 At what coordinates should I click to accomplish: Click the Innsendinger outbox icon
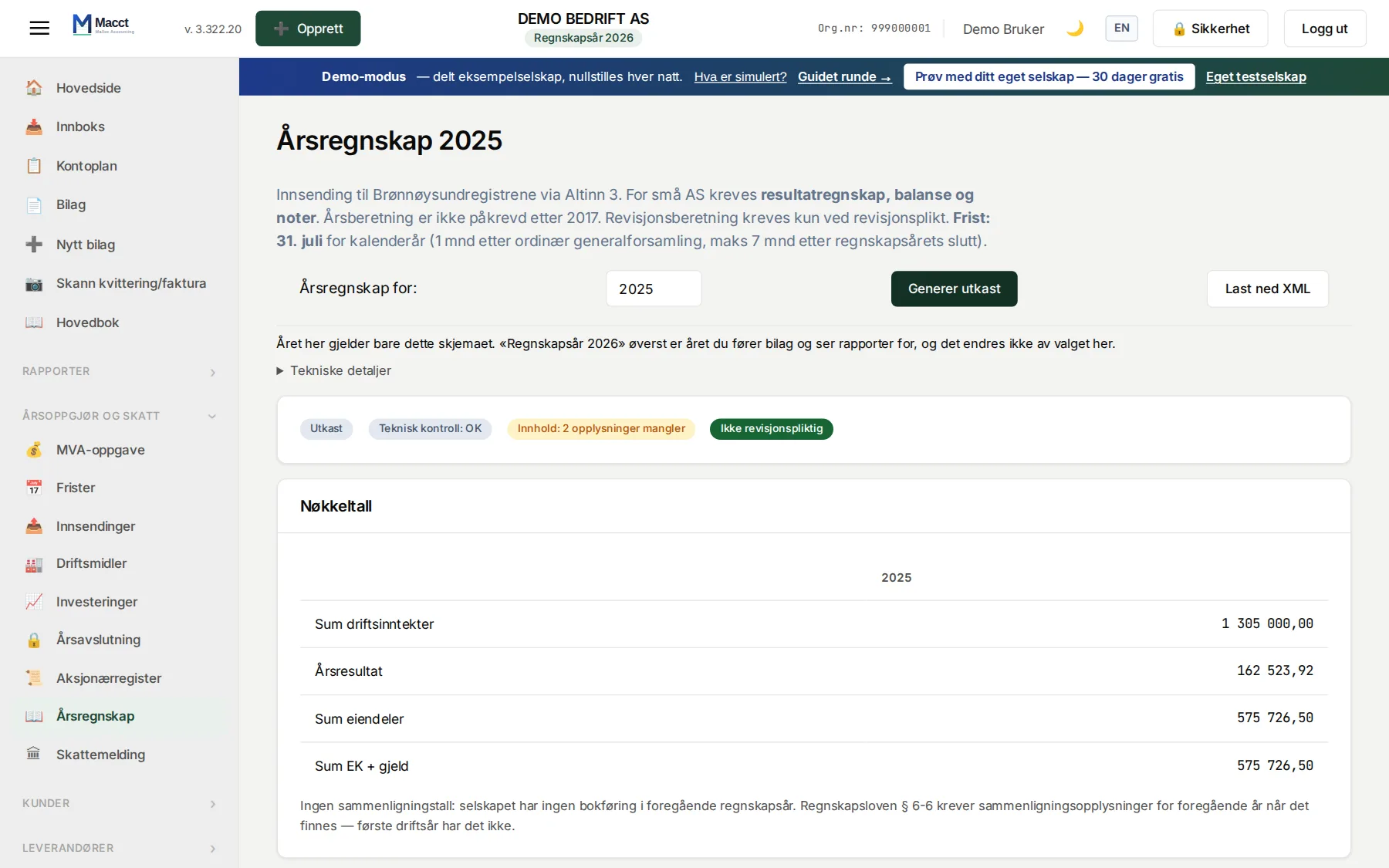click(34, 526)
